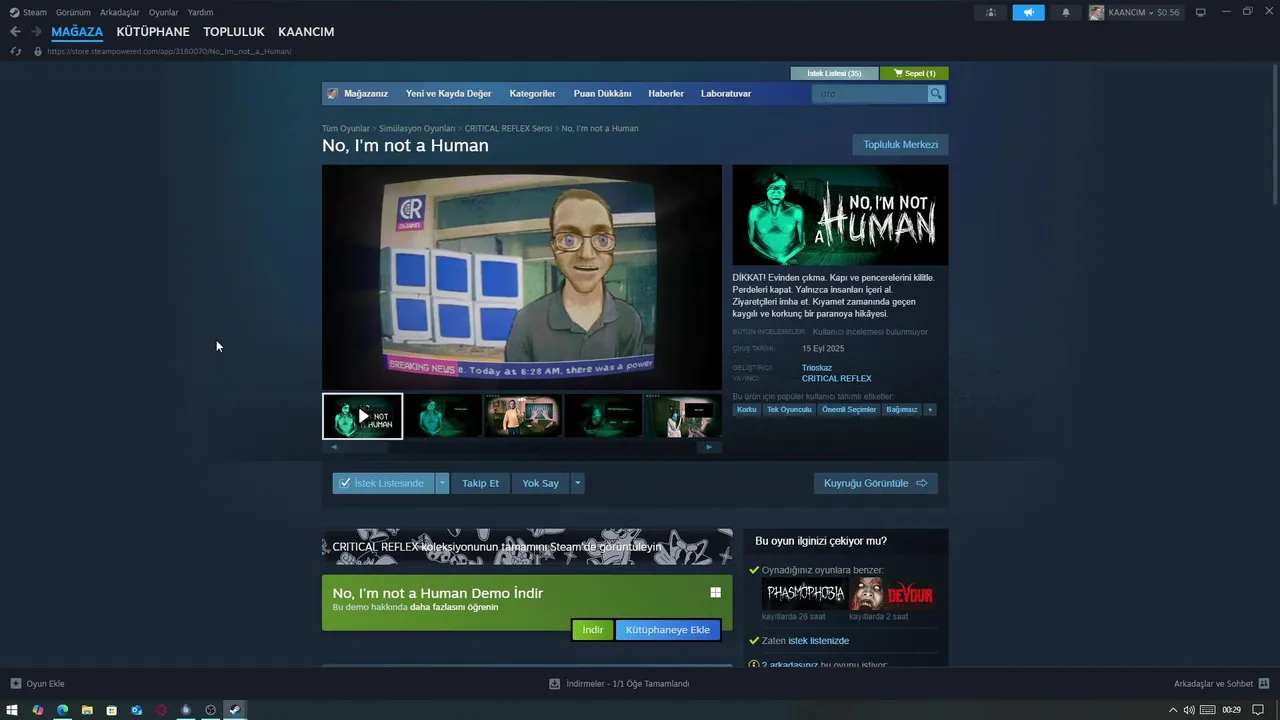Open the Yardım menu
The height and width of the screenshot is (720, 1280).
pos(200,12)
